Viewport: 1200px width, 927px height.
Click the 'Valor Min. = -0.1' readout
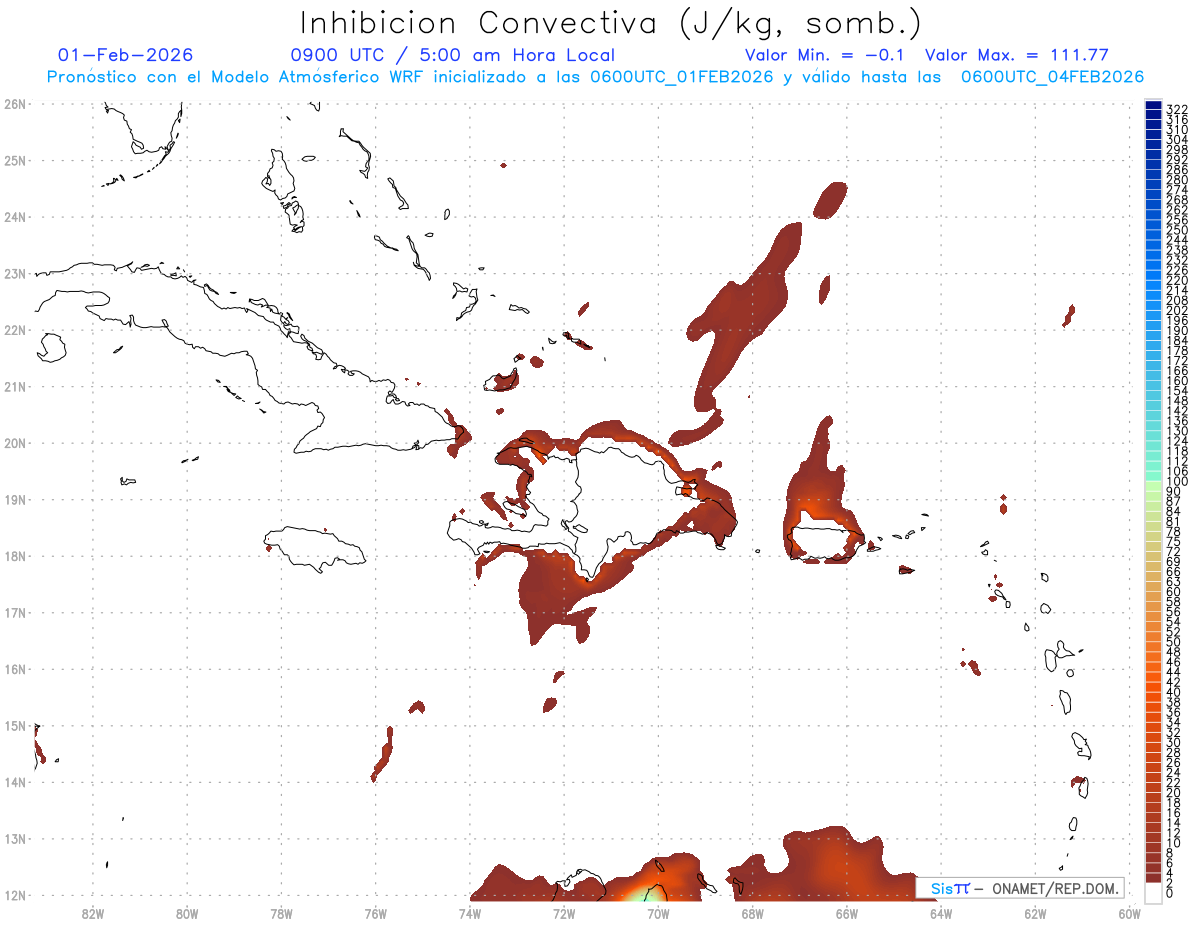[825, 55]
